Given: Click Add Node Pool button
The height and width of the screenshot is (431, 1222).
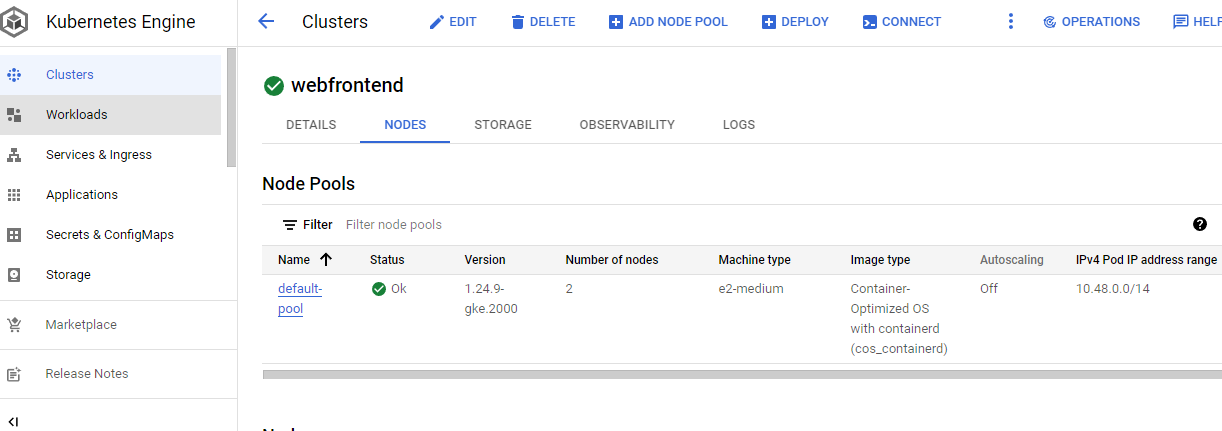Looking at the screenshot, I should pos(668,22).
